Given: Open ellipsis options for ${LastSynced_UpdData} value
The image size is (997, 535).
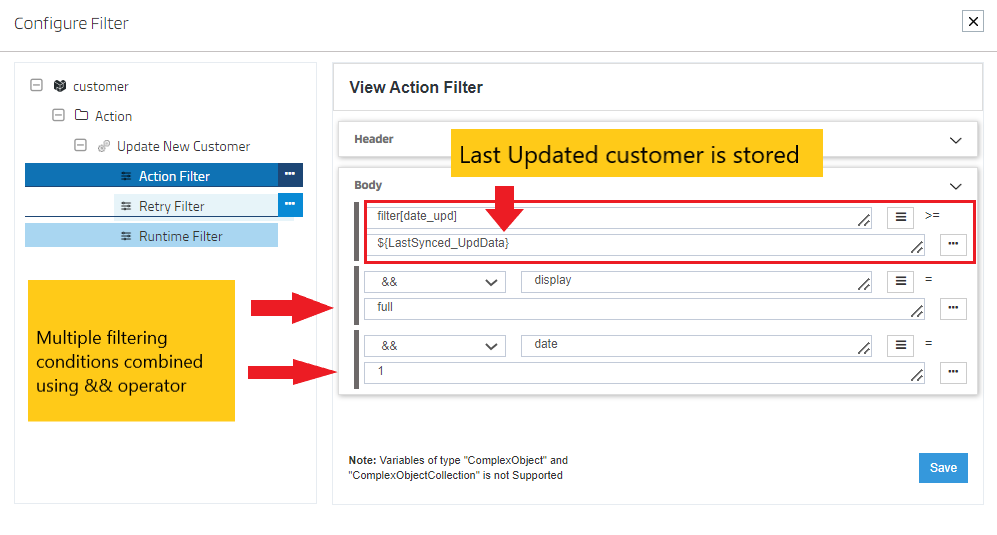Looking at the screenshot, I should [x=952, y=244].
